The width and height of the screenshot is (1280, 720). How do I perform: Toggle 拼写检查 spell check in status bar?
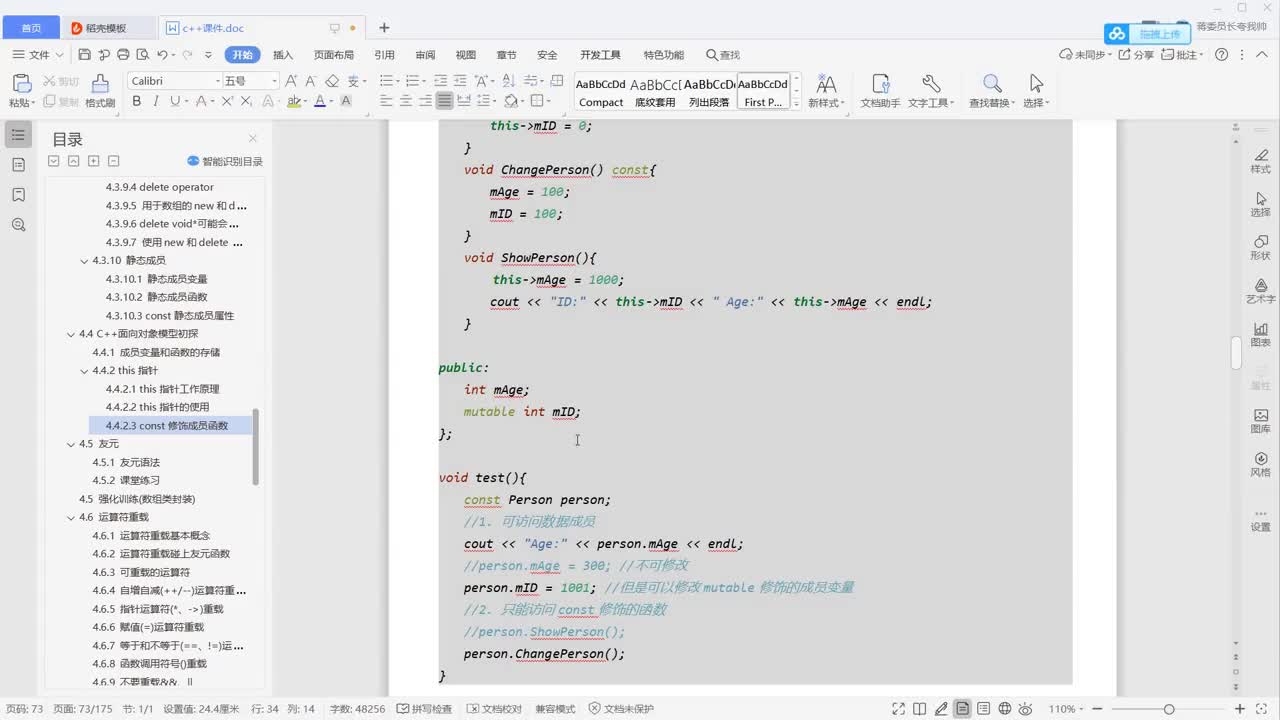point(425,709)
